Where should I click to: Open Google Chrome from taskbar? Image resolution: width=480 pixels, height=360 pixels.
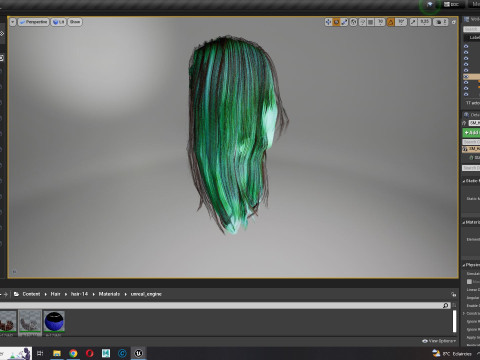[73, 353]
